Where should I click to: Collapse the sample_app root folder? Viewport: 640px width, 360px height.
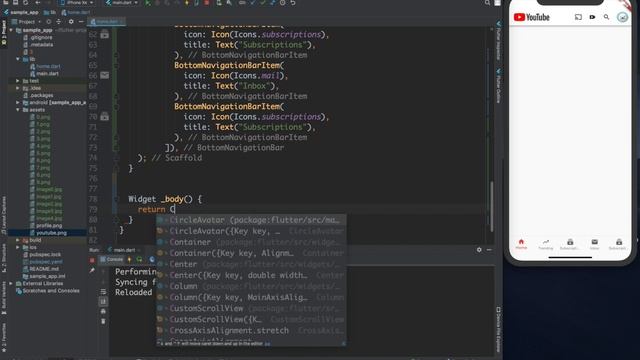11,30
